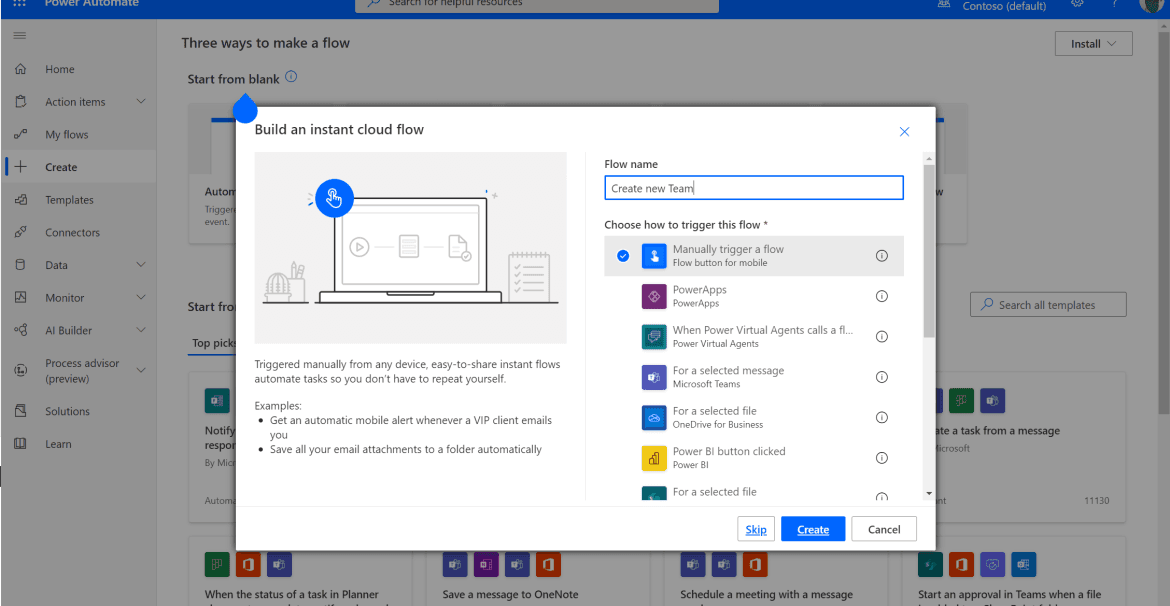Select Manually trigger a flow radio
This screenshot has width=1170, height=606.
click(x=623, y=256)
